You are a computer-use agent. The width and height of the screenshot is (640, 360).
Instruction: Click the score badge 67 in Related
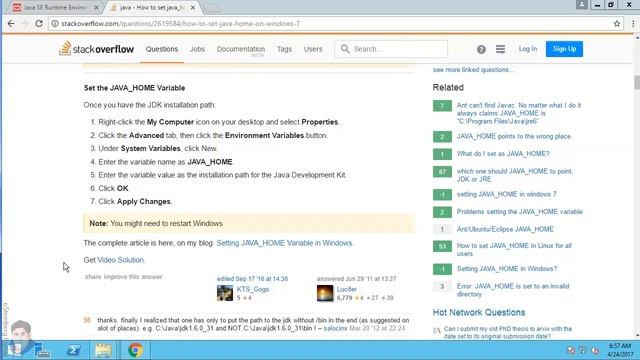pos(442,172)
